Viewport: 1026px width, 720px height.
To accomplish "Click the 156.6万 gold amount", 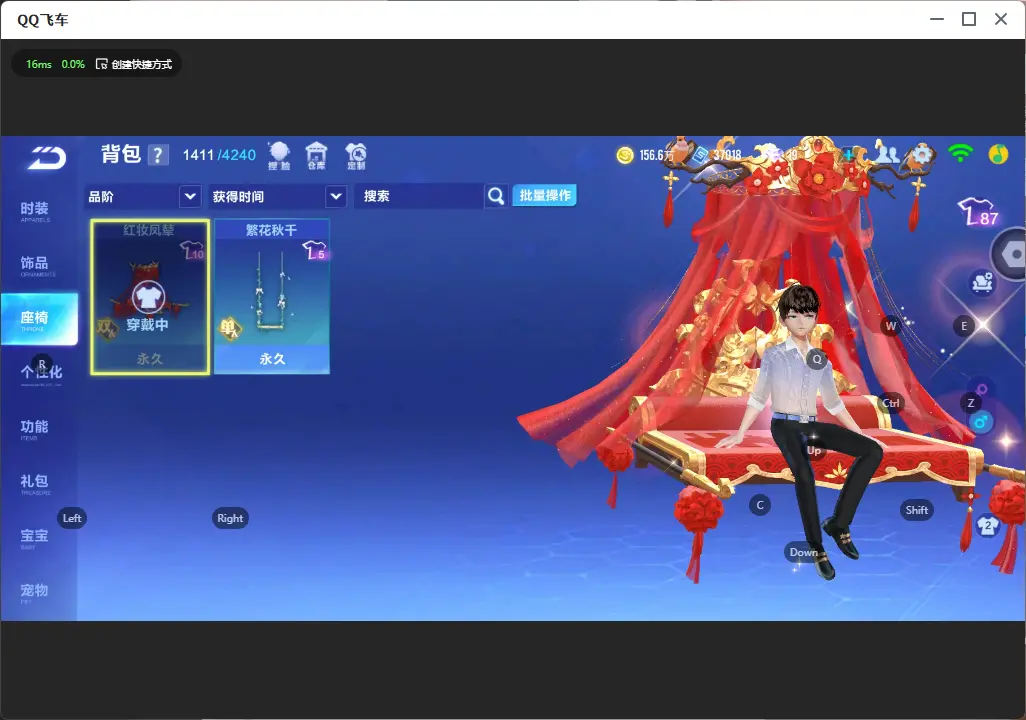I will coord(656,155).
